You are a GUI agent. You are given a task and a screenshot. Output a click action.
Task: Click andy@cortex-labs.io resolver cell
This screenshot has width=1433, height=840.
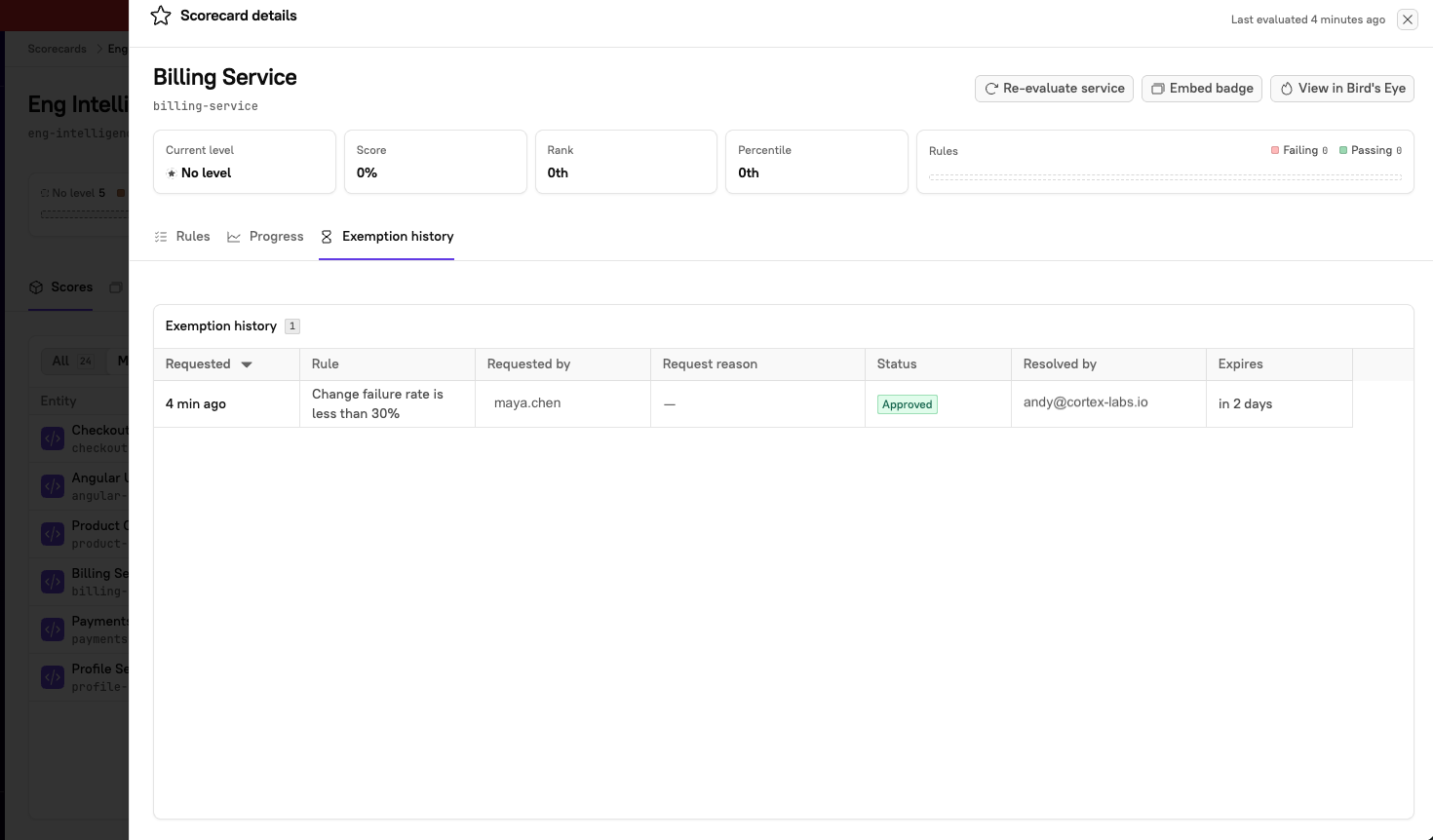[1108, 403]
